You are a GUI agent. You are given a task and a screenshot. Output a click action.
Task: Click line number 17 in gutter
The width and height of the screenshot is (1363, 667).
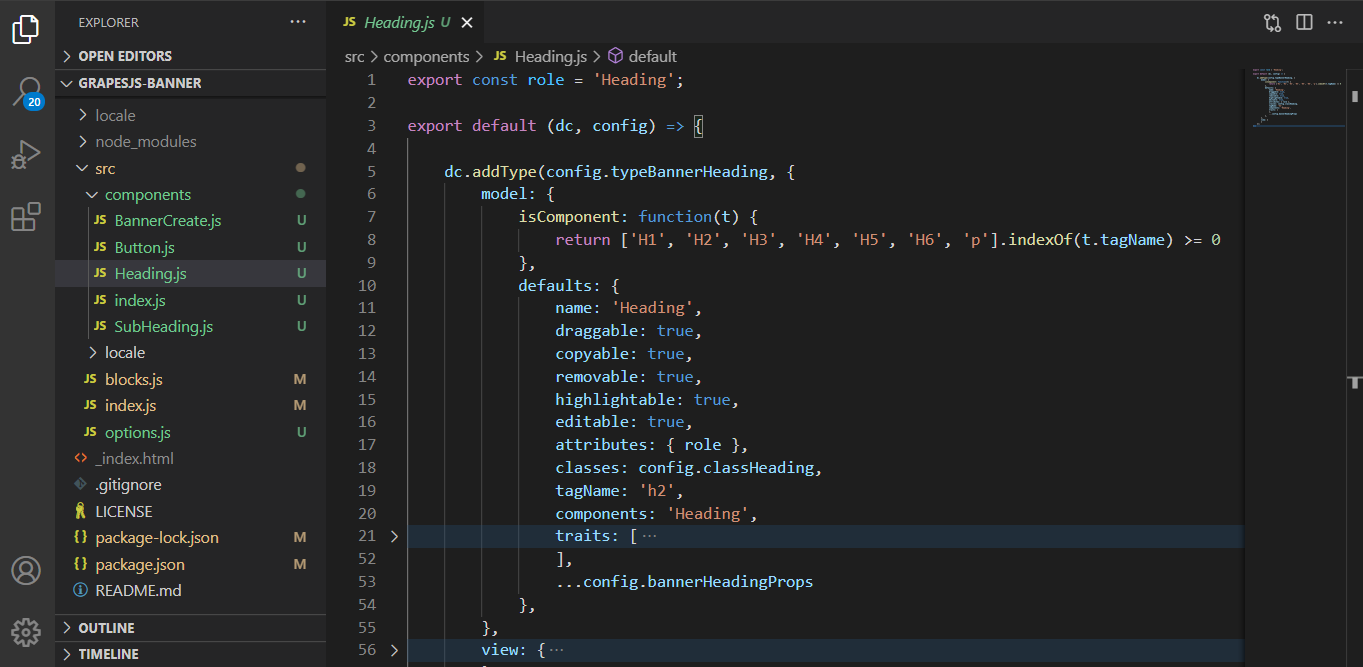coord(366,445)
